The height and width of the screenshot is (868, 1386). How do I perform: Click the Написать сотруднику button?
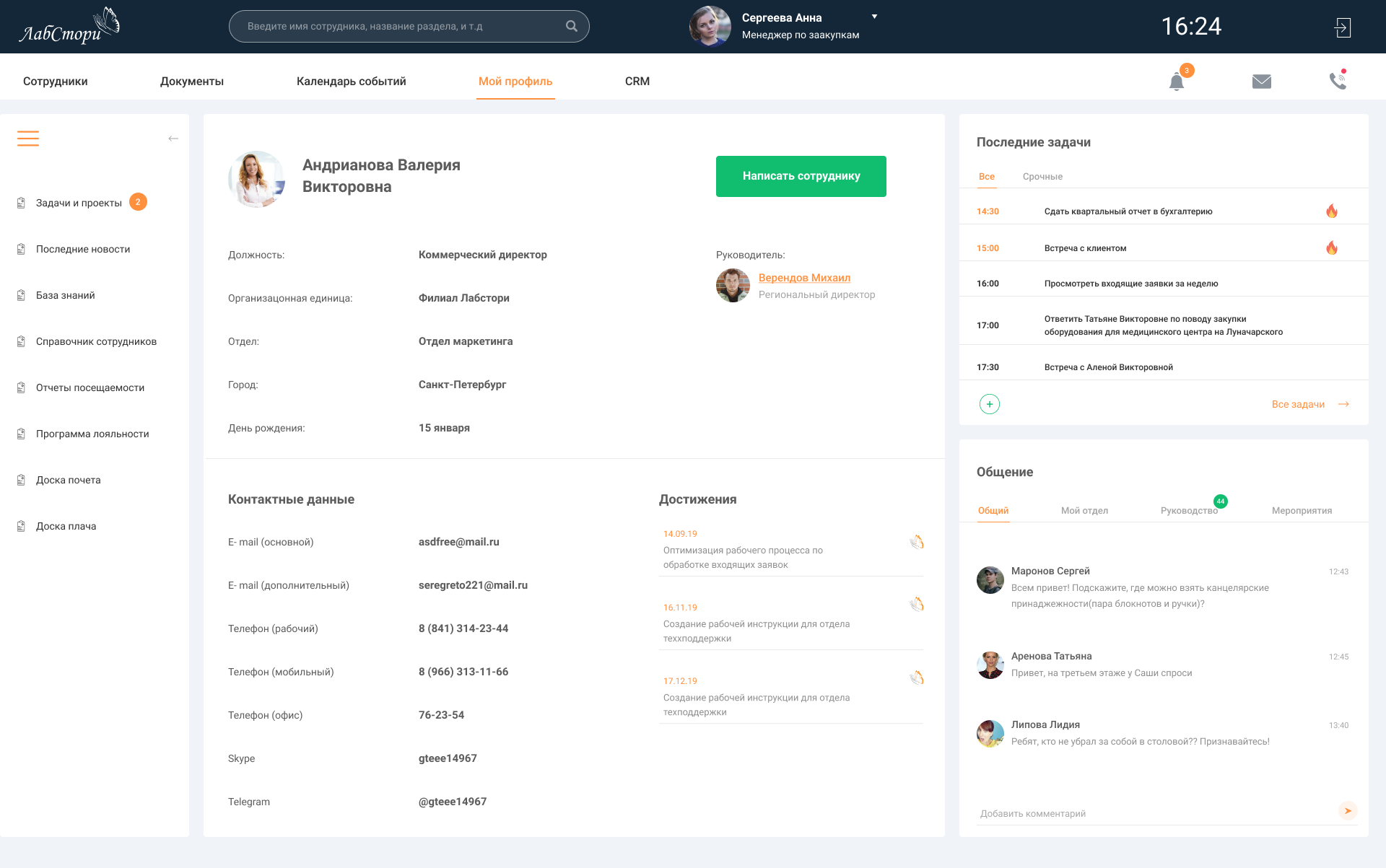801,176
